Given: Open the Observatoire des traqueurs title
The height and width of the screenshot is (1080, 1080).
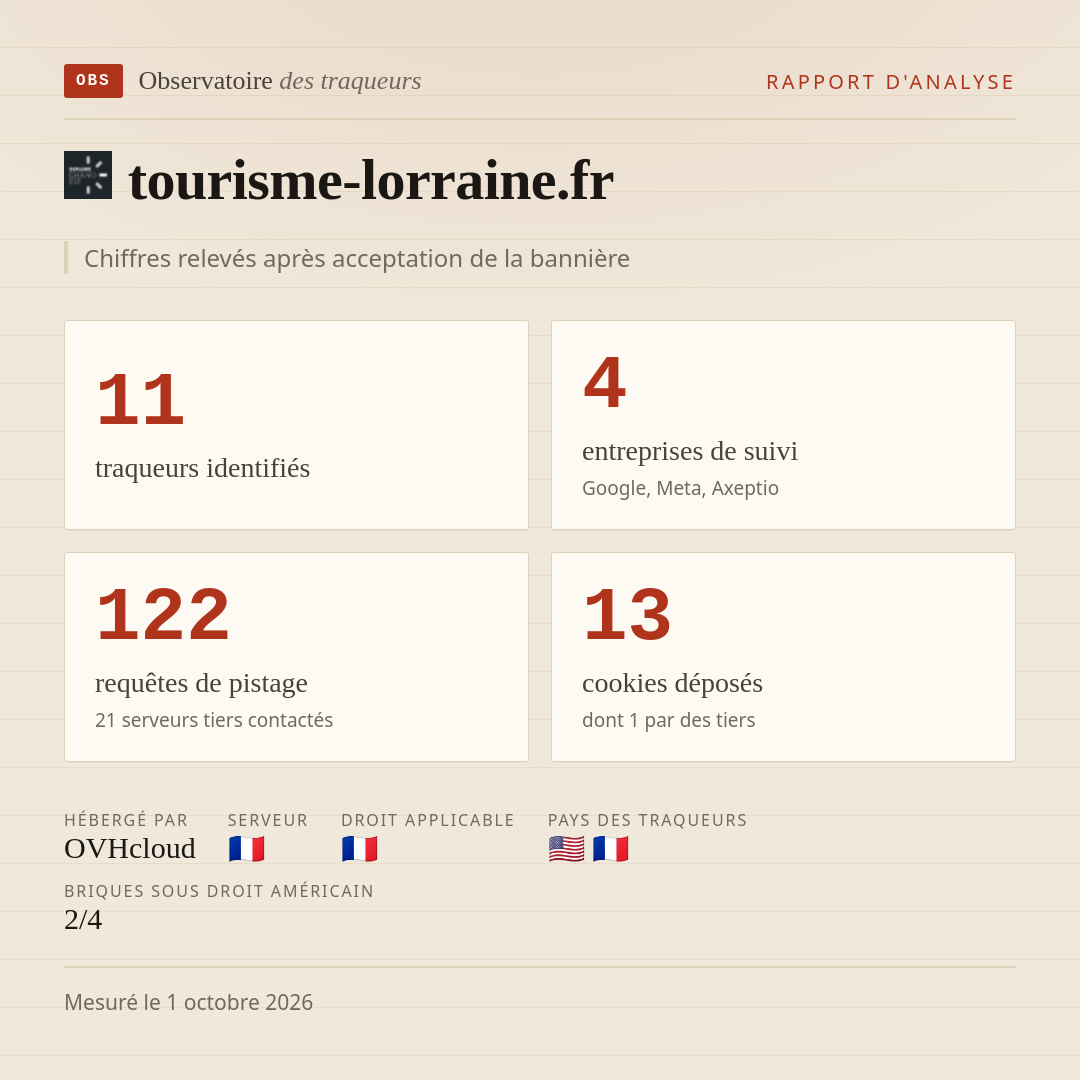Looking at the screenshot, I should coord(280,81).
